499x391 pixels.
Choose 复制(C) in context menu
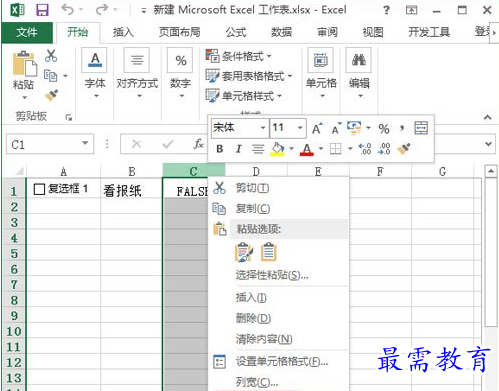279,209
